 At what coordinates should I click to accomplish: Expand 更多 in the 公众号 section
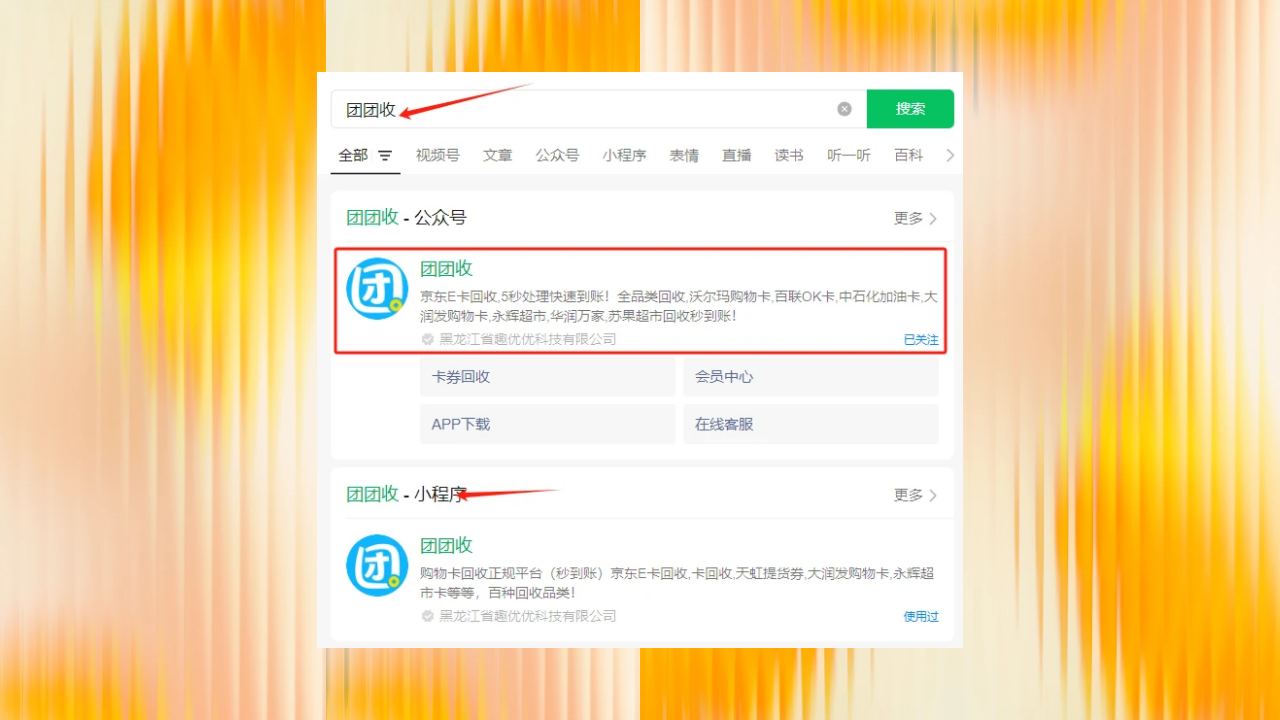click(x=915, y=218)
